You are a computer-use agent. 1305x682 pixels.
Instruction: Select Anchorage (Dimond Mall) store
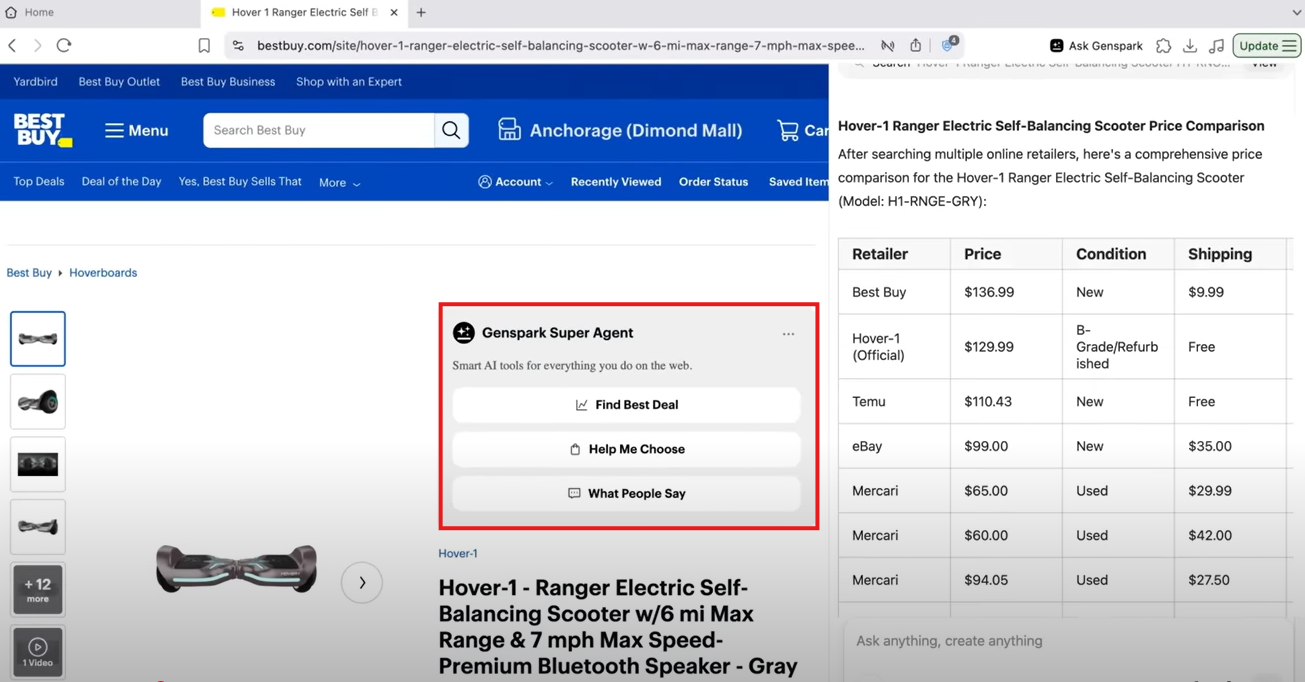(620, 130)
